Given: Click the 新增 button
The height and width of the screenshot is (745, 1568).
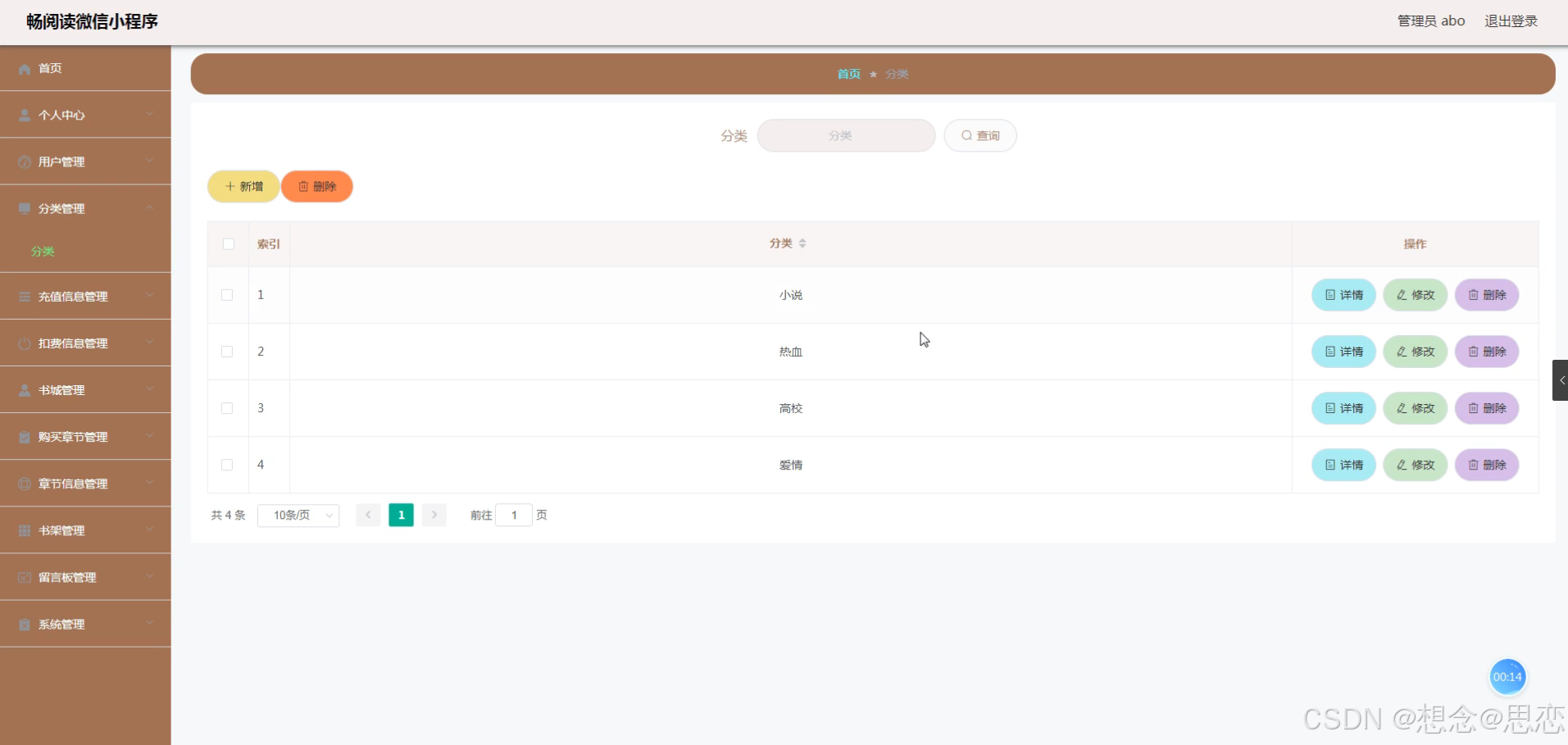Looking at the screenshot, I should tap(243, 186).
